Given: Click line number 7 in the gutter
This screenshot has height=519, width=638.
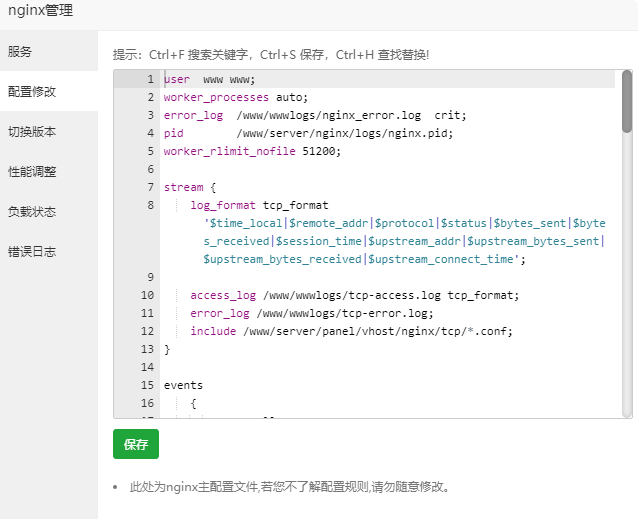Looking at the screenshot, I should tap(149, 187).
